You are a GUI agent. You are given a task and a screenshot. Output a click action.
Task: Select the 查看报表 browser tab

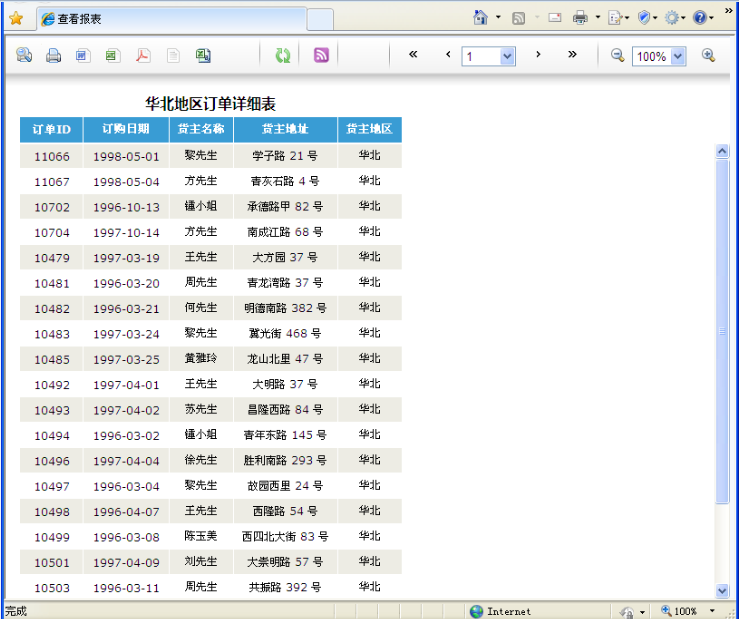click(172, 19)
